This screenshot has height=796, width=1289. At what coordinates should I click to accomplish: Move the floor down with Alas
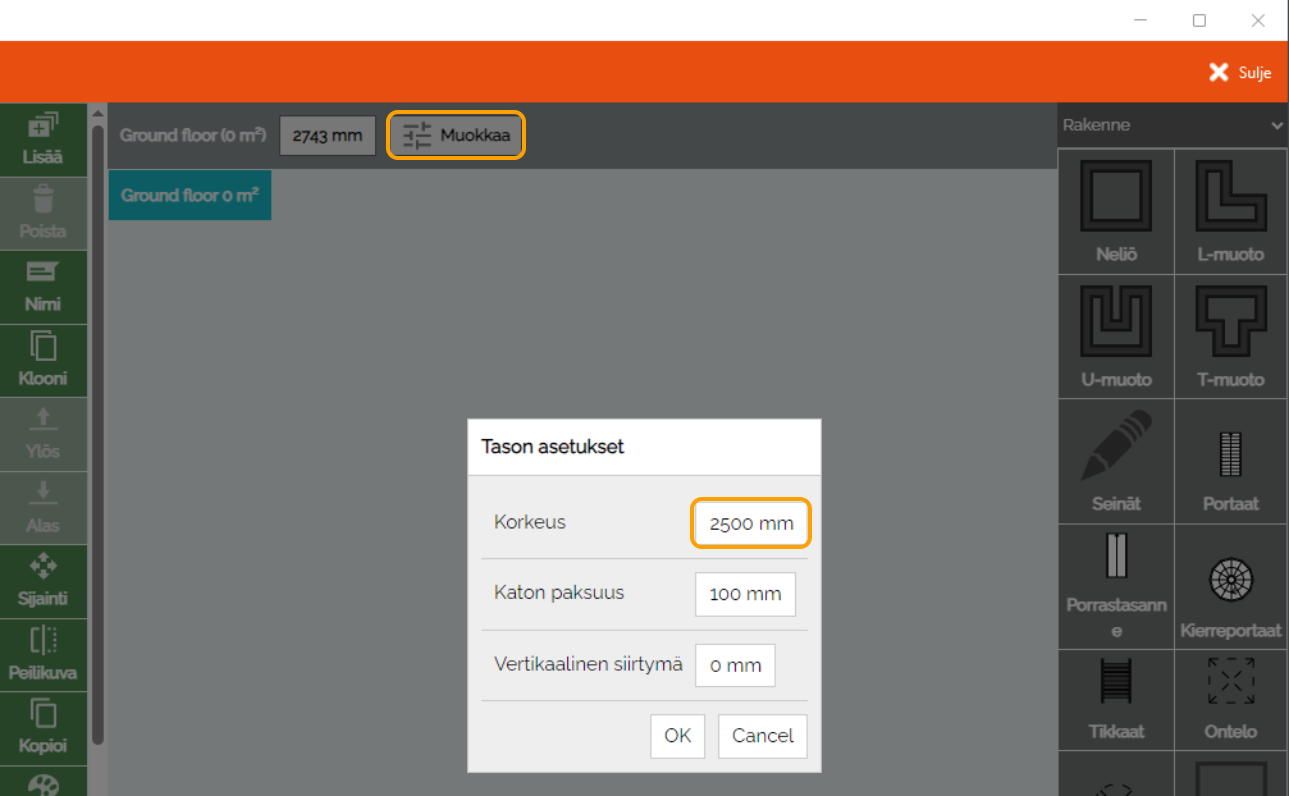click(43, 508)
